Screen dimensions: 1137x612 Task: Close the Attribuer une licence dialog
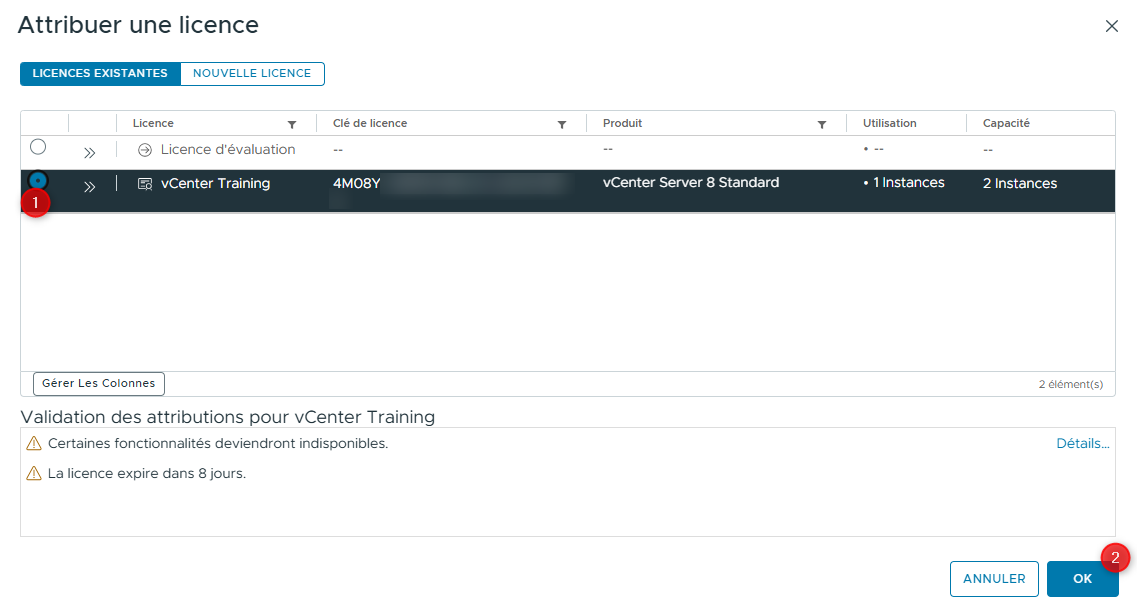pos(1111,26)
